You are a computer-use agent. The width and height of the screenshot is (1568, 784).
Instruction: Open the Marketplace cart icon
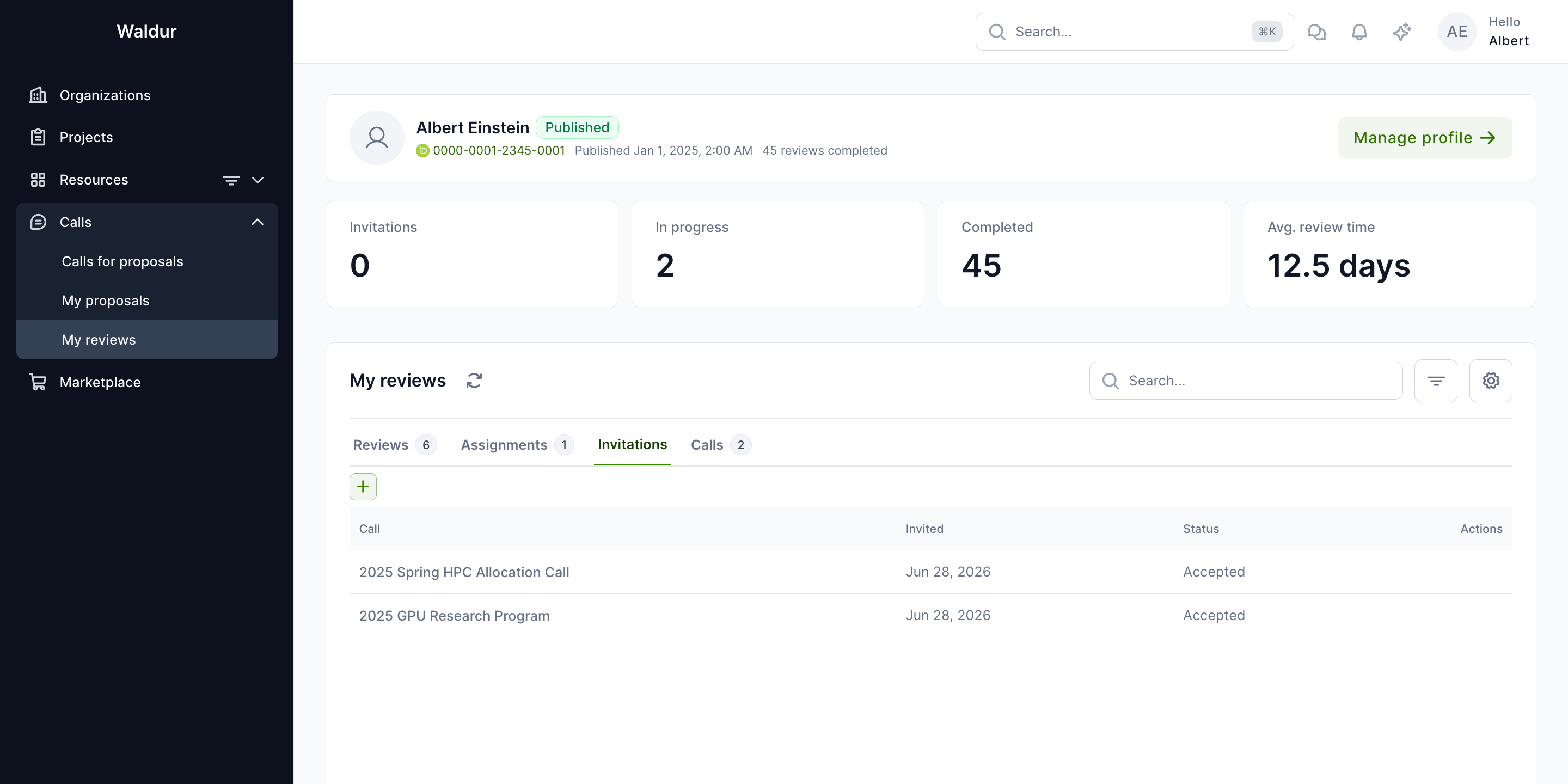click(38, 382)
